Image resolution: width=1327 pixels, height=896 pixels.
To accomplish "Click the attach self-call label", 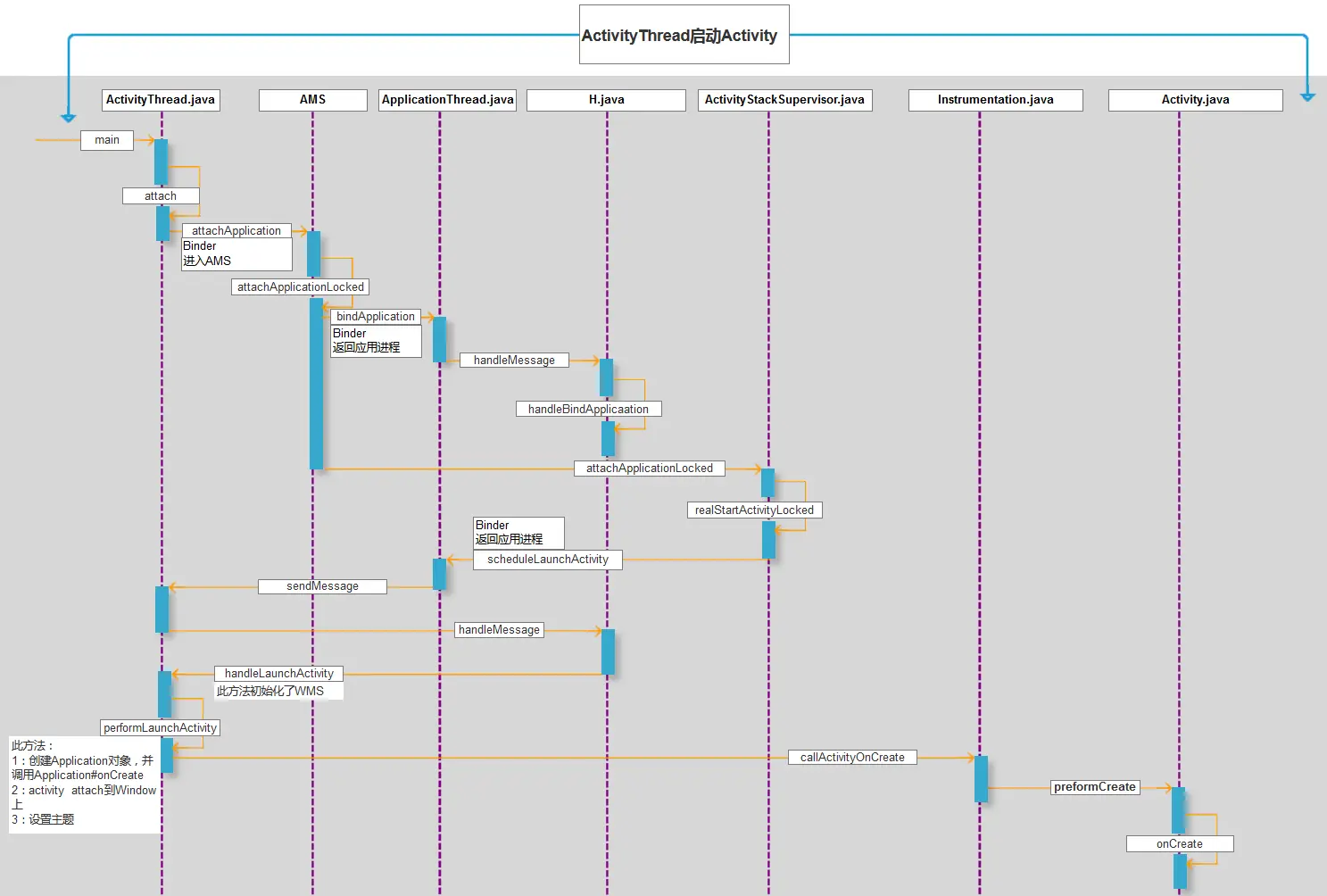I will point(161,195).
